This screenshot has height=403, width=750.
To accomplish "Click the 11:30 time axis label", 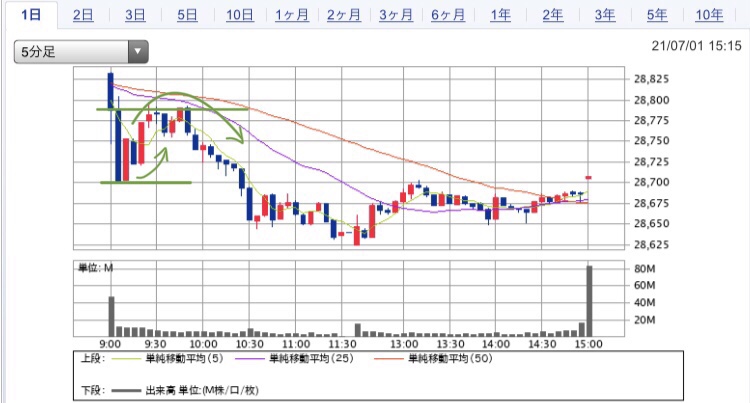I will point(342,344).
